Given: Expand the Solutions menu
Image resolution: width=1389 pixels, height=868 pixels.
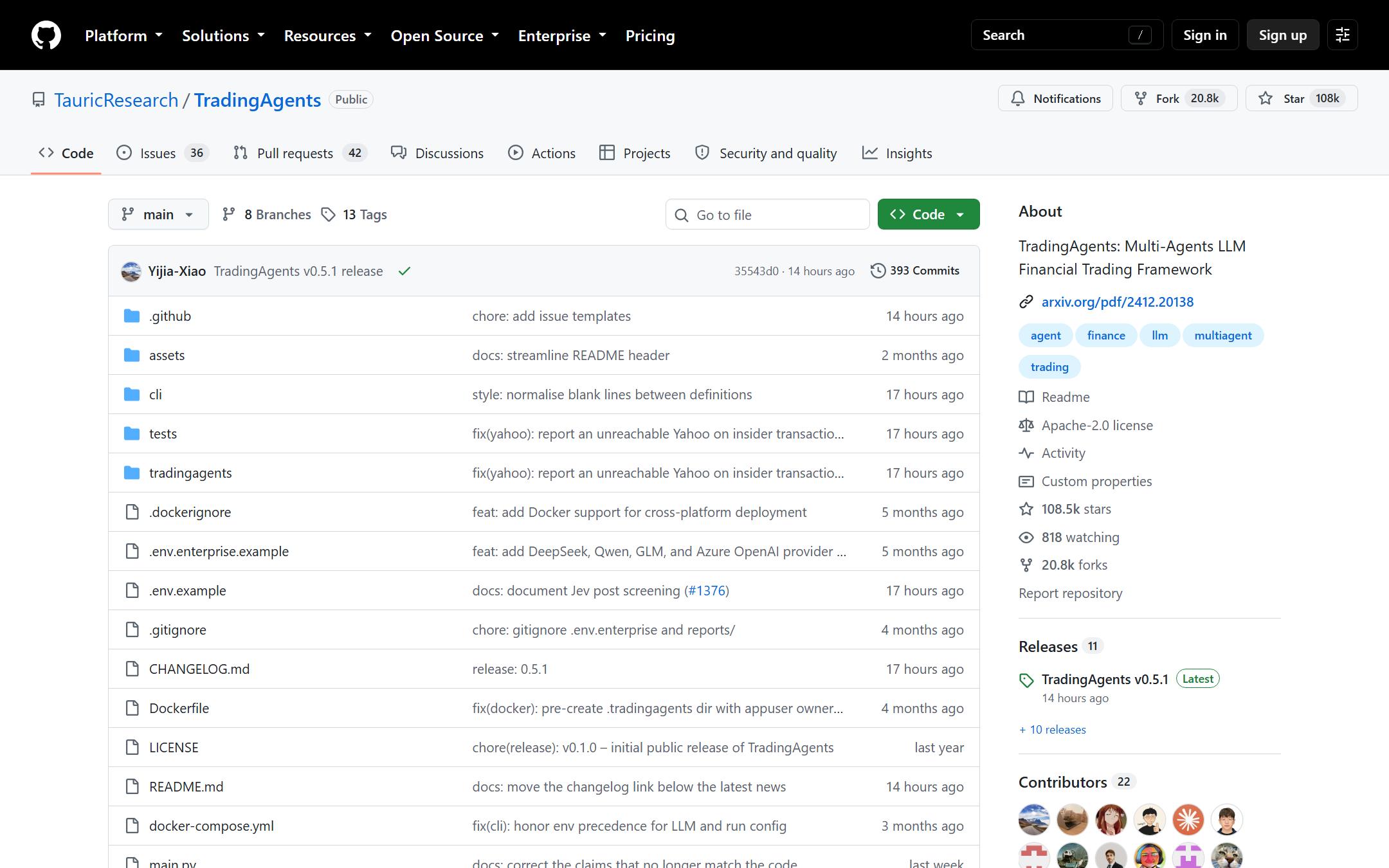Looking at the screenshot, I should 223,35.
